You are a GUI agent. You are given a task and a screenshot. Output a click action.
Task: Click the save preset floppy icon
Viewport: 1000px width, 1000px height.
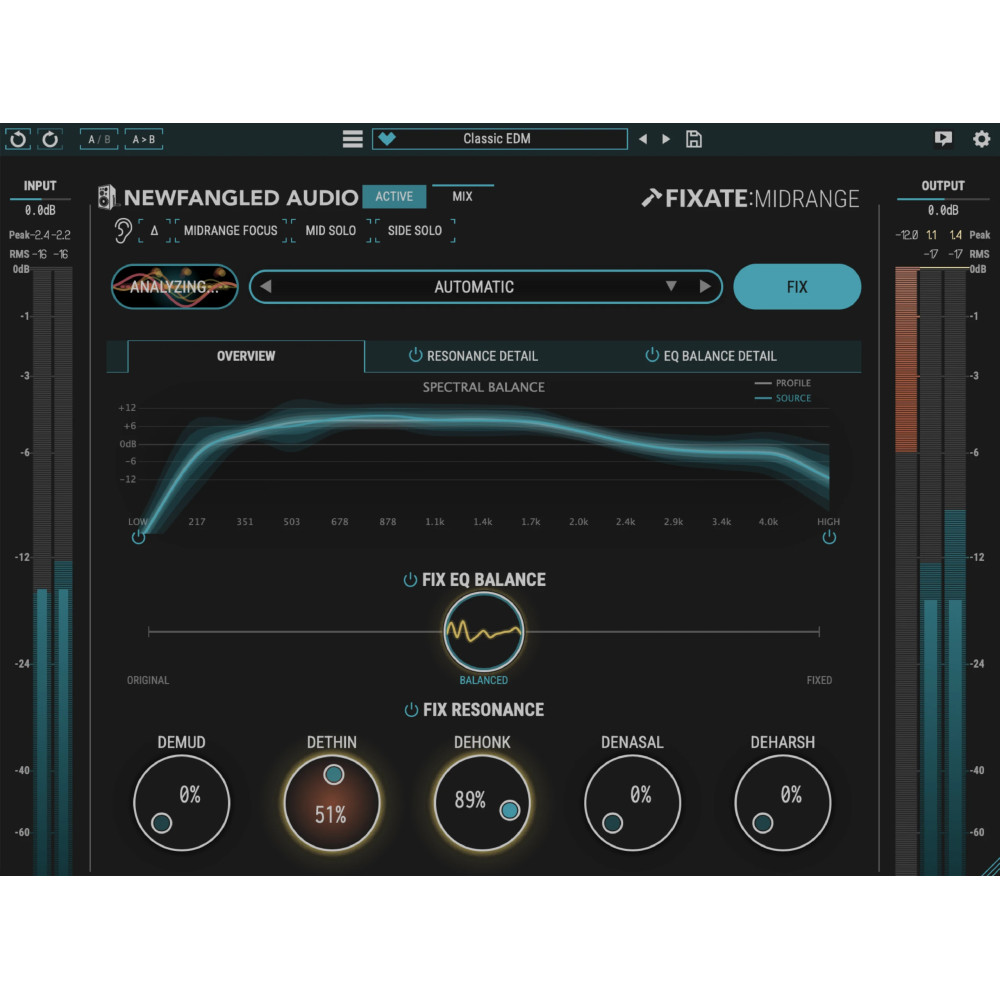pyautogui.click(x=694, y=139)
